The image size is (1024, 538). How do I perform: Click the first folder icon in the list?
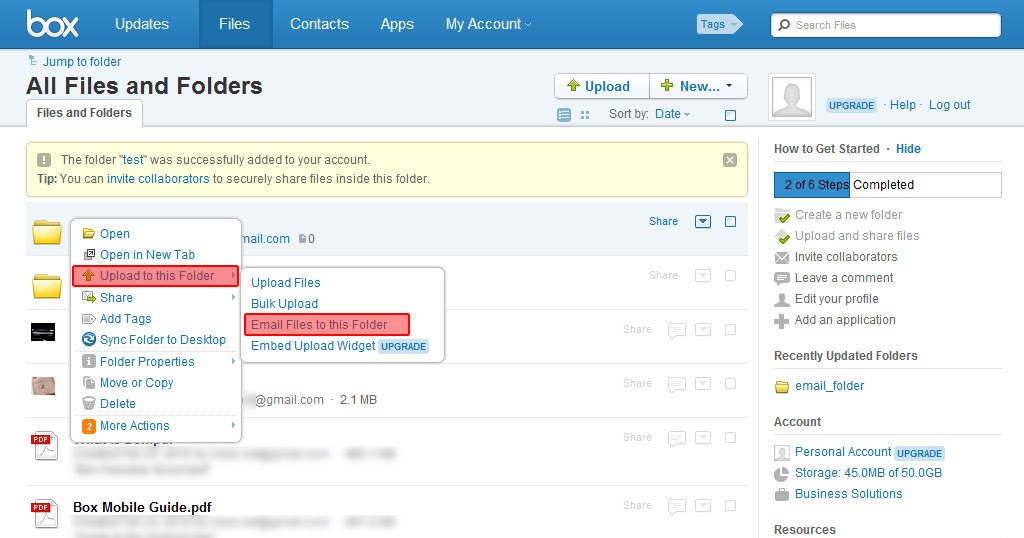47,232
